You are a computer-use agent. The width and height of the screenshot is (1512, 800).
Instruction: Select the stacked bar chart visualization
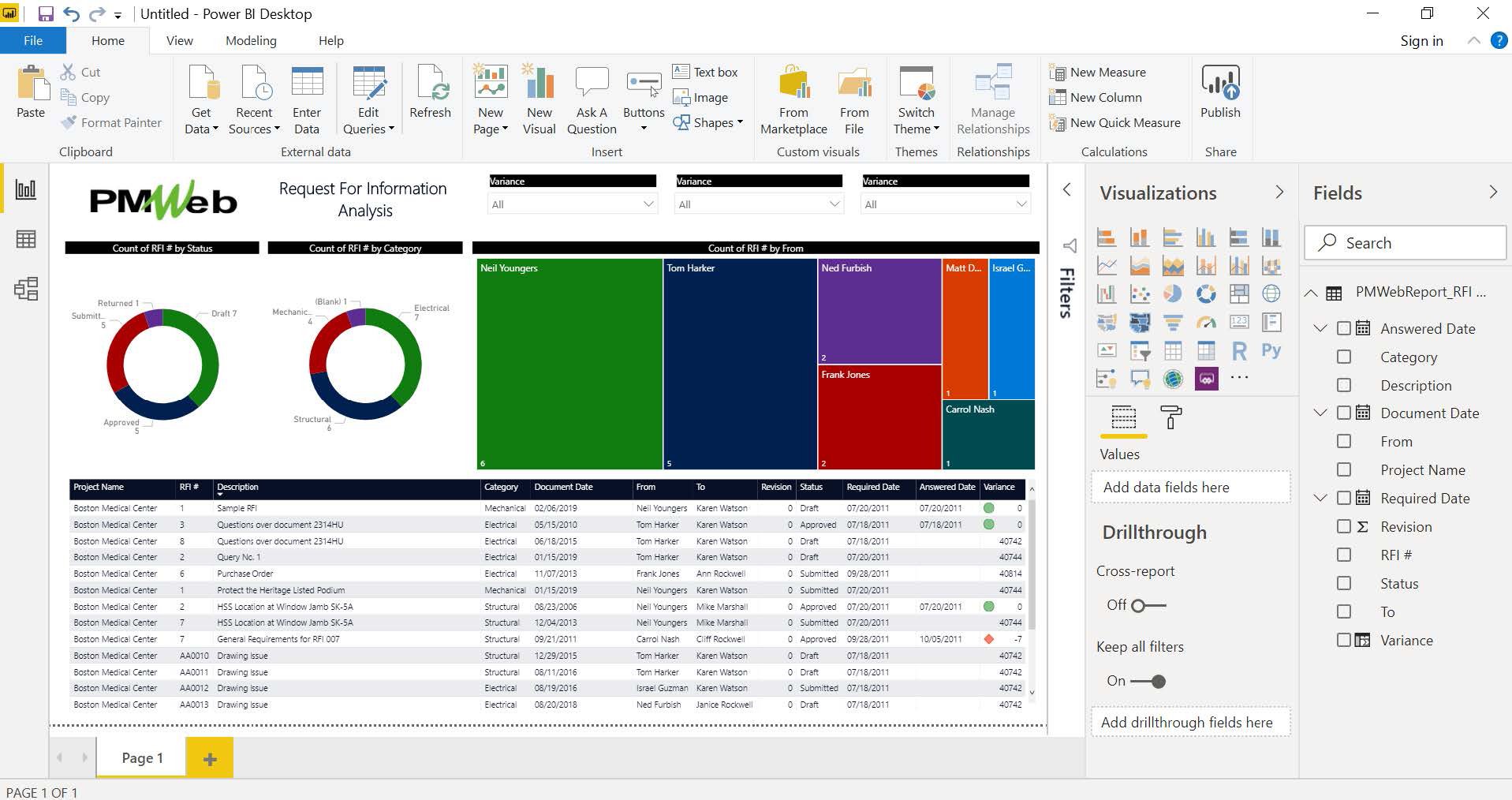[x=1107, y=237]
